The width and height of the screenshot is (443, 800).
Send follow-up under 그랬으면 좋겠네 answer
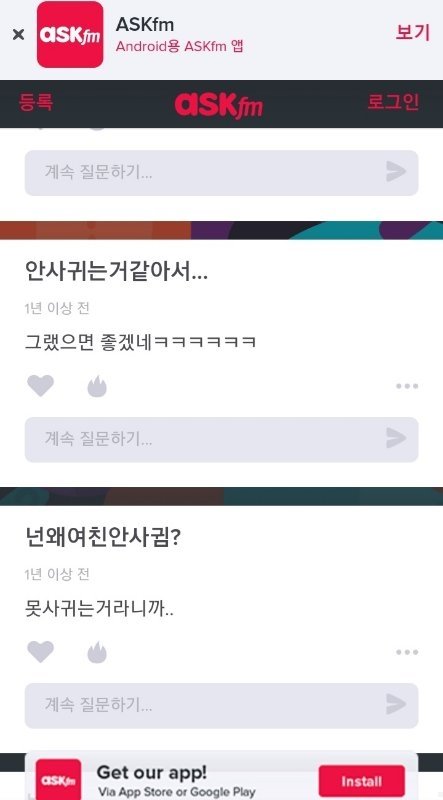pos(396,438)
